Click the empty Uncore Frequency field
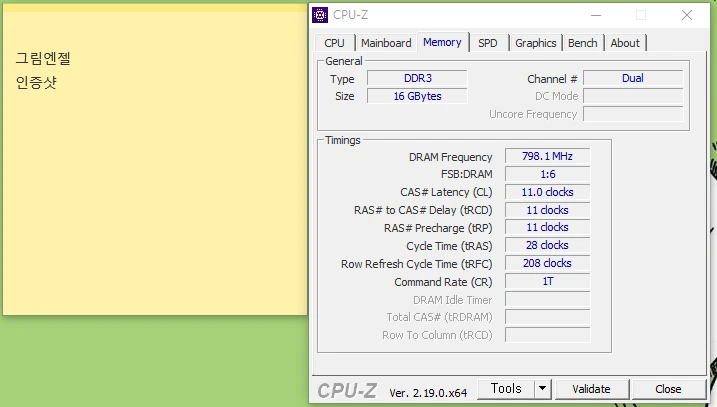The image size is (717, 407). [633, 114]
